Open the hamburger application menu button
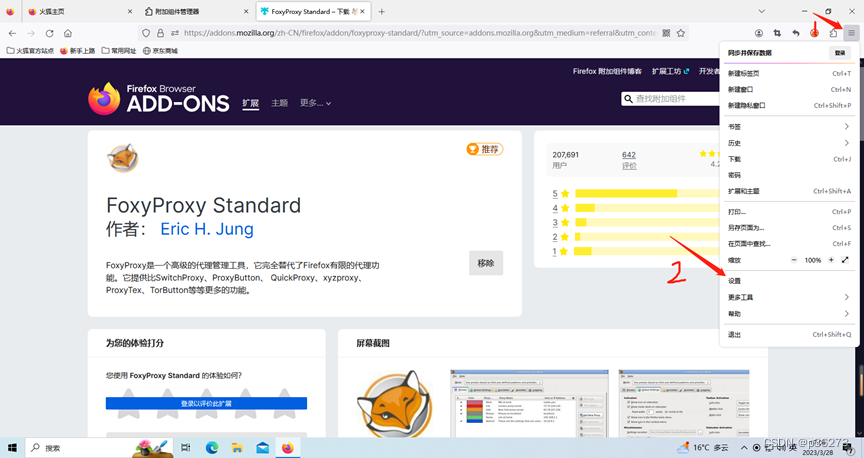The height and width of the screenshot is (458, 864). [x=851, y=33]
